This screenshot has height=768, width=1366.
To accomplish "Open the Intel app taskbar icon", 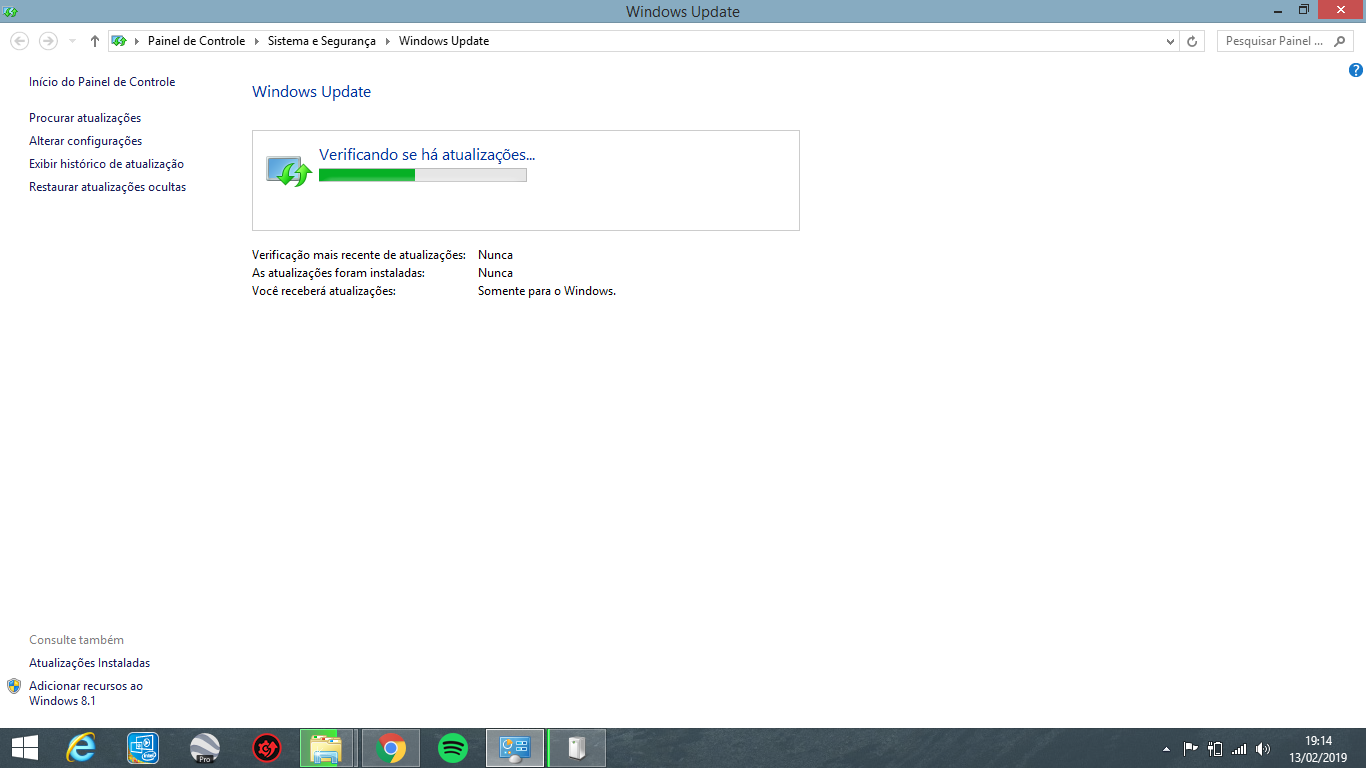I will [143, 748].
